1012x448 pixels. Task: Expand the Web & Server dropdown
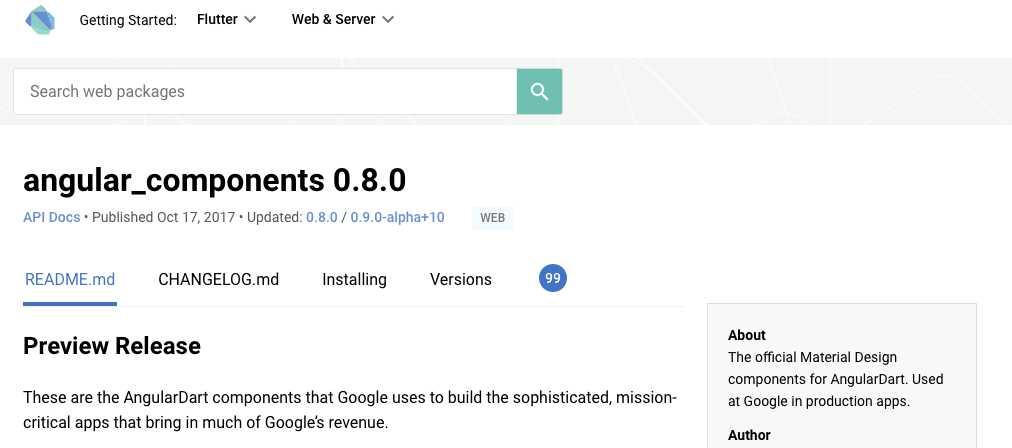pos(343,19)
